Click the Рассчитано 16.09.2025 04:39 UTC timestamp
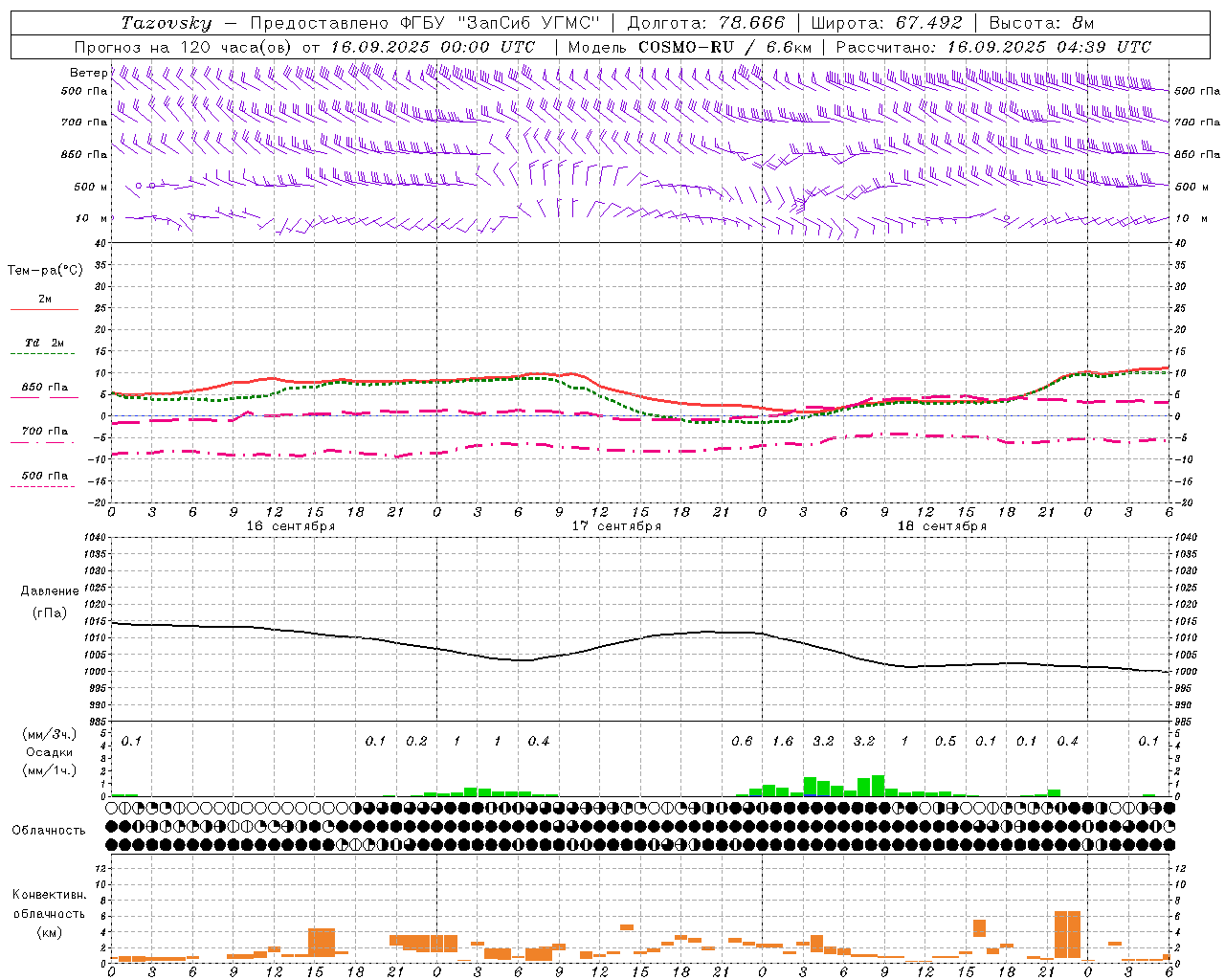 [993, 47]
